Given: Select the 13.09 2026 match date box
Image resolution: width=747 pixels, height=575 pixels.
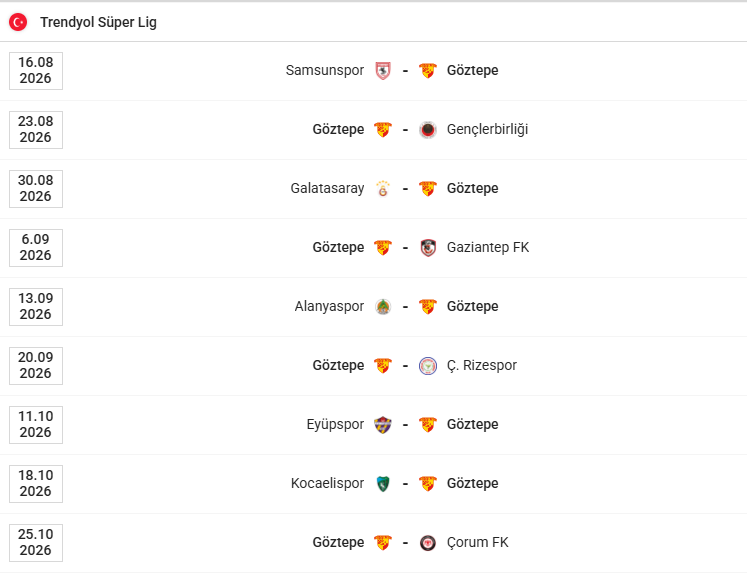Looking at the screenshot, I should tap(36, 307).
